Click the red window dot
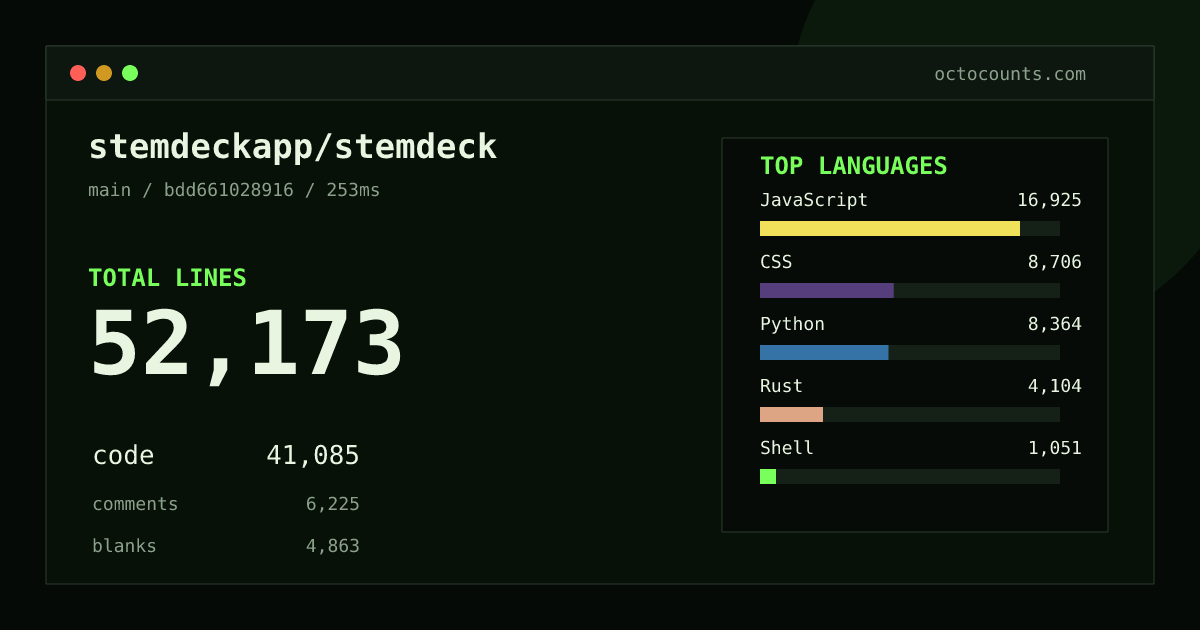The height and width of the screenshot is (630, 1200). pos(78,73)
